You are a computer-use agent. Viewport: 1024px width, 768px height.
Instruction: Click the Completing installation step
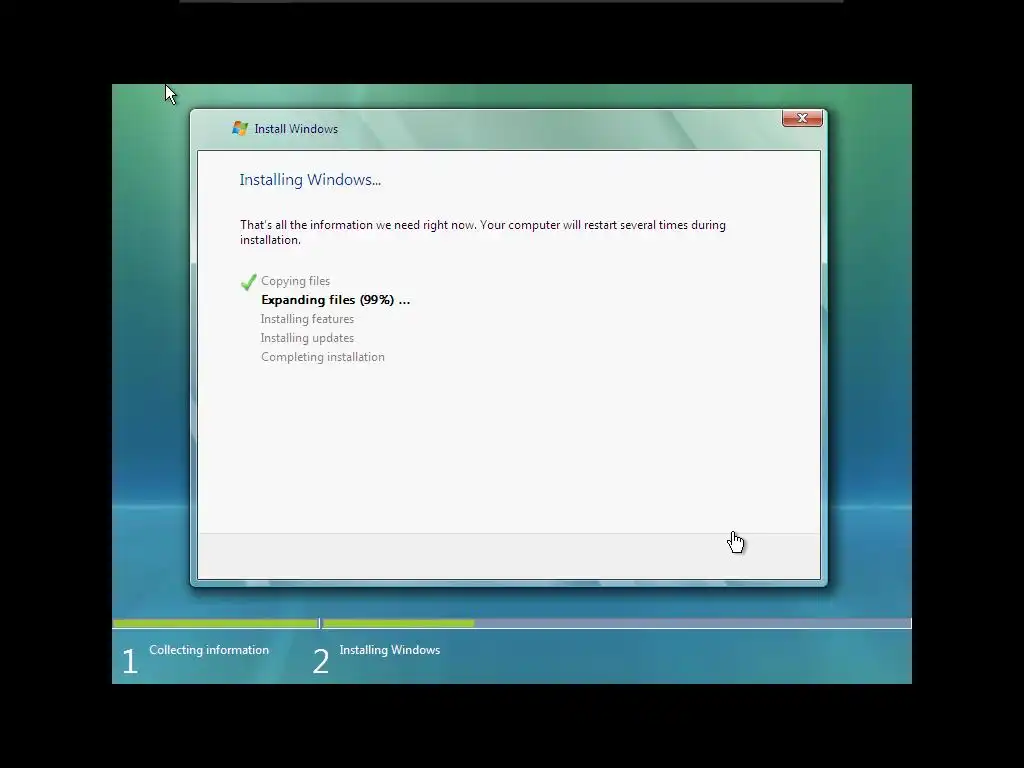tap(323, 357)
